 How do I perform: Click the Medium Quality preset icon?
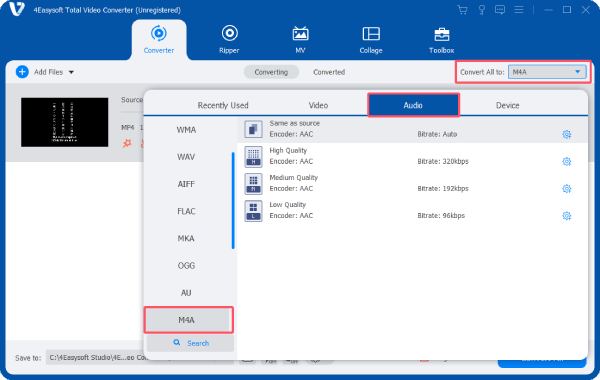(253, 184)
